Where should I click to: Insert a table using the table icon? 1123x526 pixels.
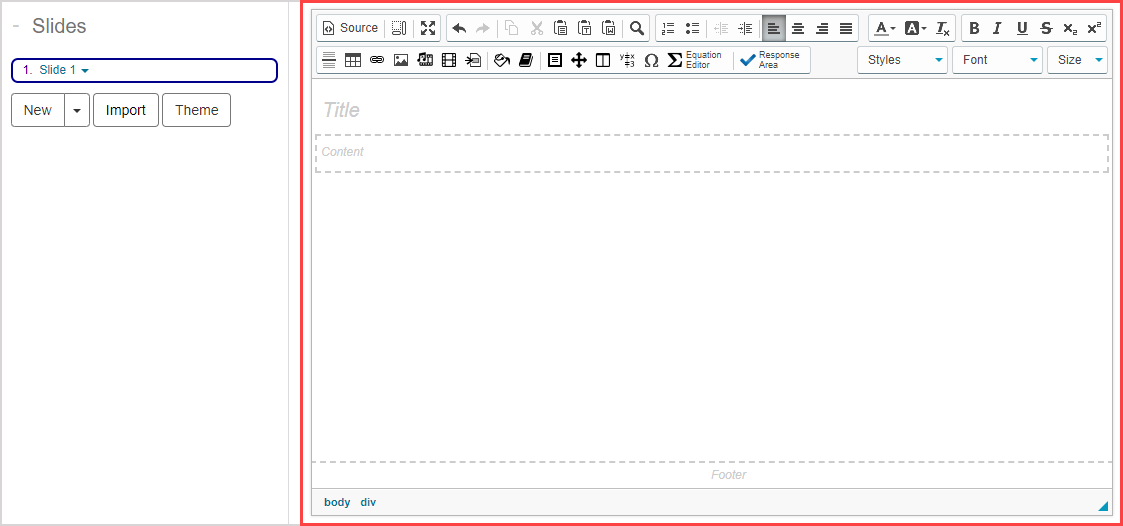click(x=353, y=60)
